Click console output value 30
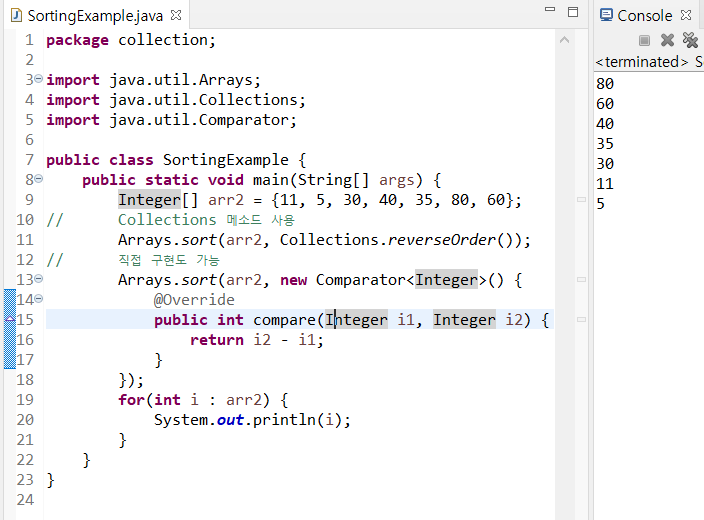 (x=605, y=163)
